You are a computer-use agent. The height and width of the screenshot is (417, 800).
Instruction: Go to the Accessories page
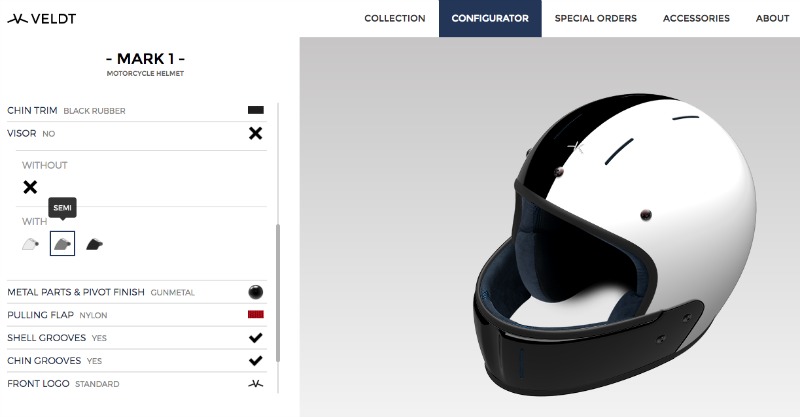[x=696, y=18]
